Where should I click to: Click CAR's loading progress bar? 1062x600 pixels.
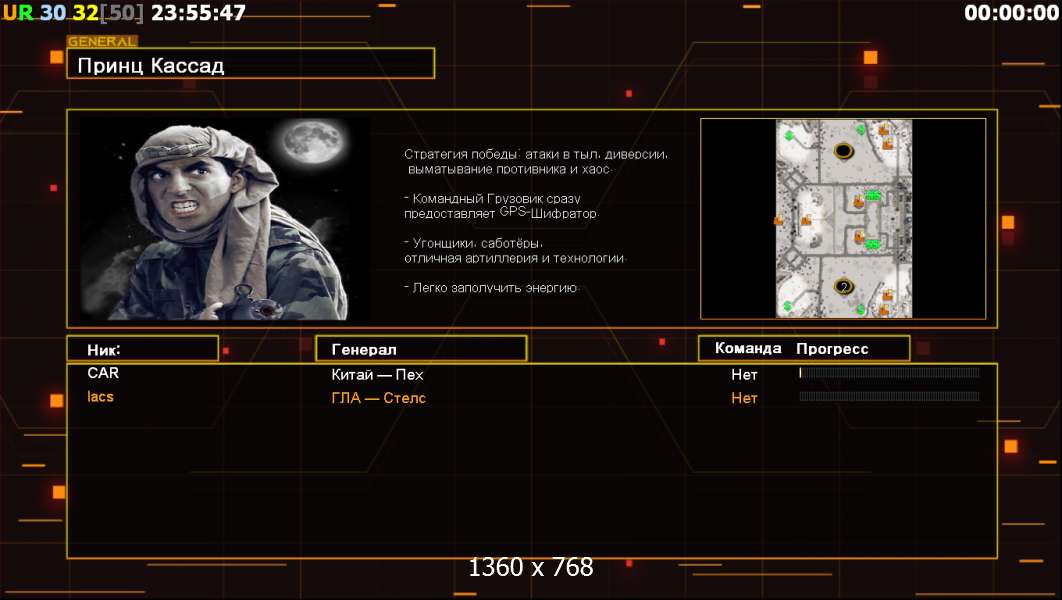pyautogui.click(x=889, y=372)
